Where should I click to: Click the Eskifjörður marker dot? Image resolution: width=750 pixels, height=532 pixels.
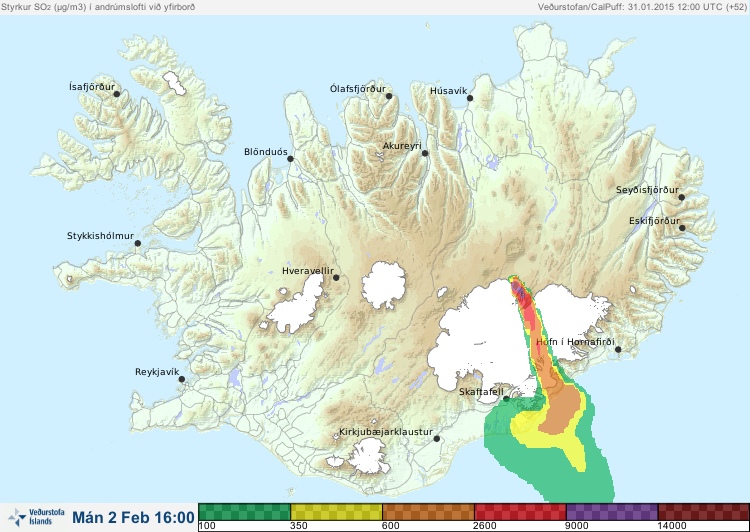tap(682, 228)
